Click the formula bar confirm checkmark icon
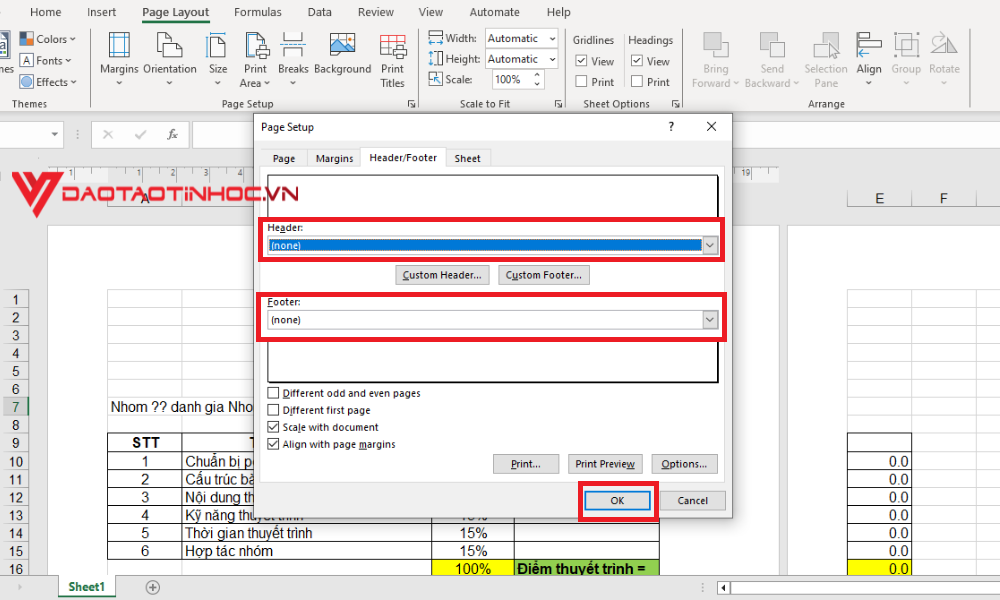Screen dimensions: 1000x600 coord(140,135)
